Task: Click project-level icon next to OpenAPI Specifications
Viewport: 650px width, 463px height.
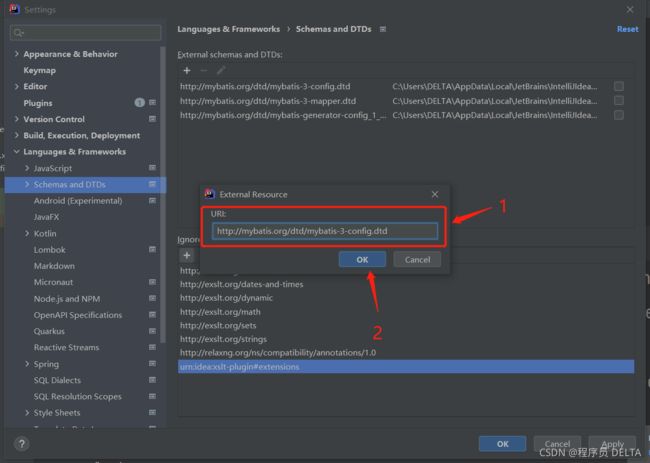Action: click(x=153, y=315)
